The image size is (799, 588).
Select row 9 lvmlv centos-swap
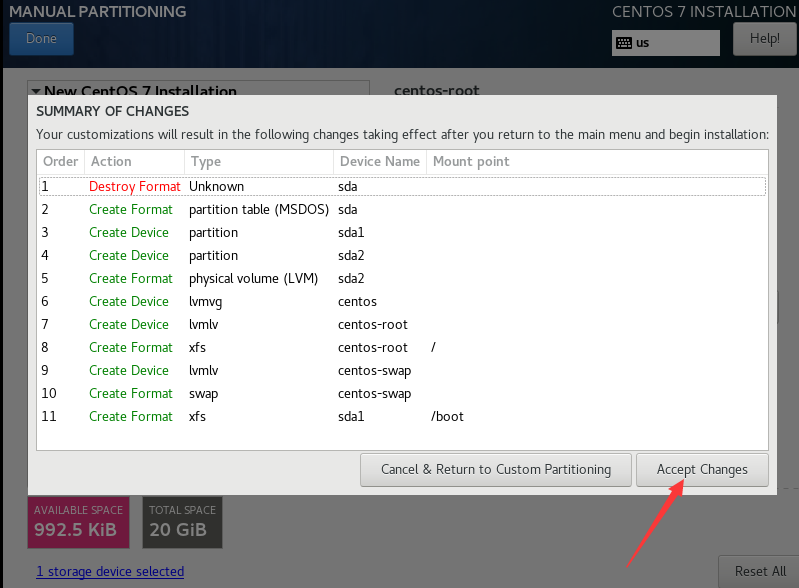(x=403, y=370)
